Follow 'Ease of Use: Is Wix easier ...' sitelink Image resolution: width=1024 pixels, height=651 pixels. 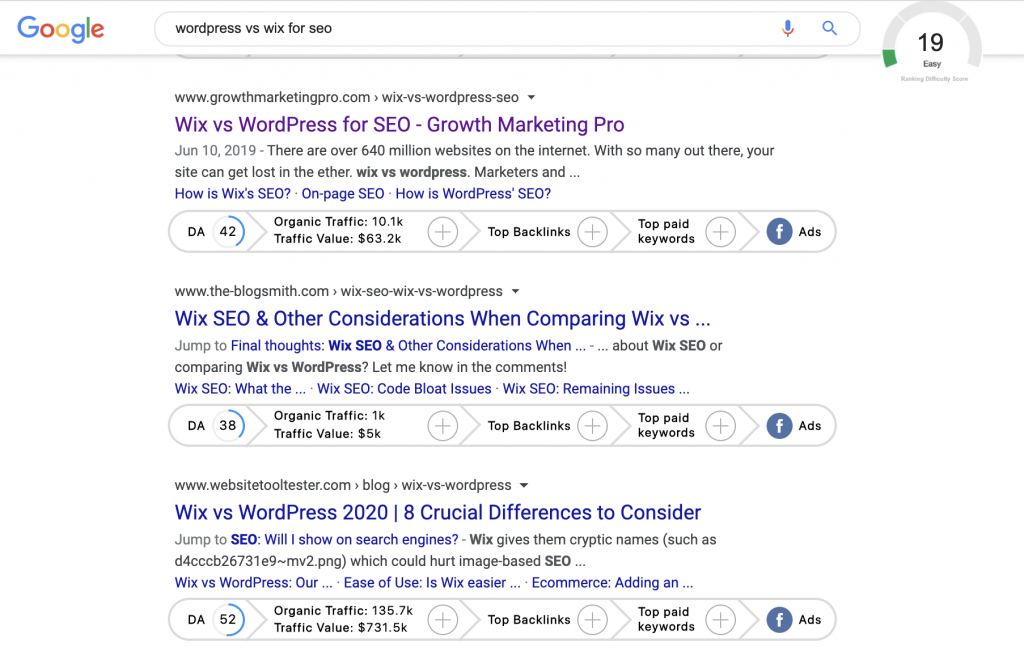pos(432,582)
